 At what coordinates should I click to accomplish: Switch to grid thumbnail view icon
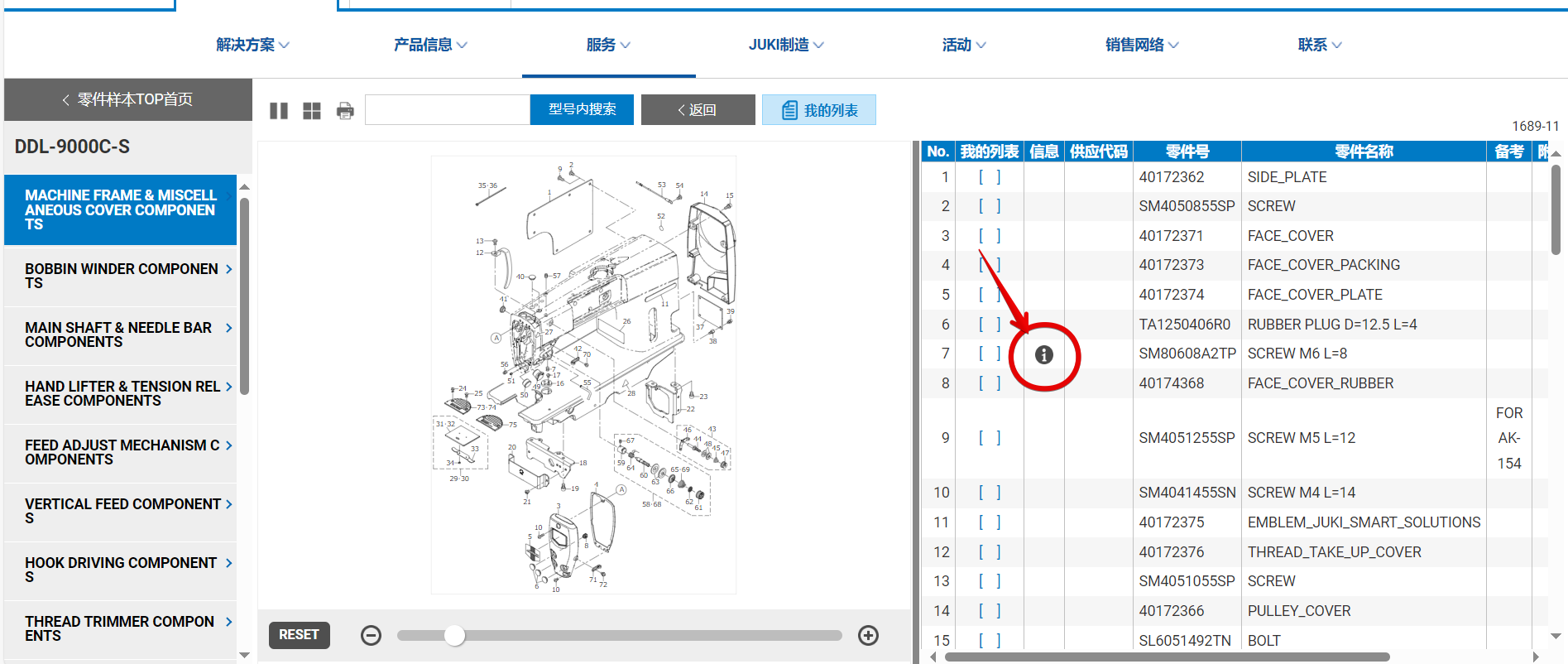[312, 111]
